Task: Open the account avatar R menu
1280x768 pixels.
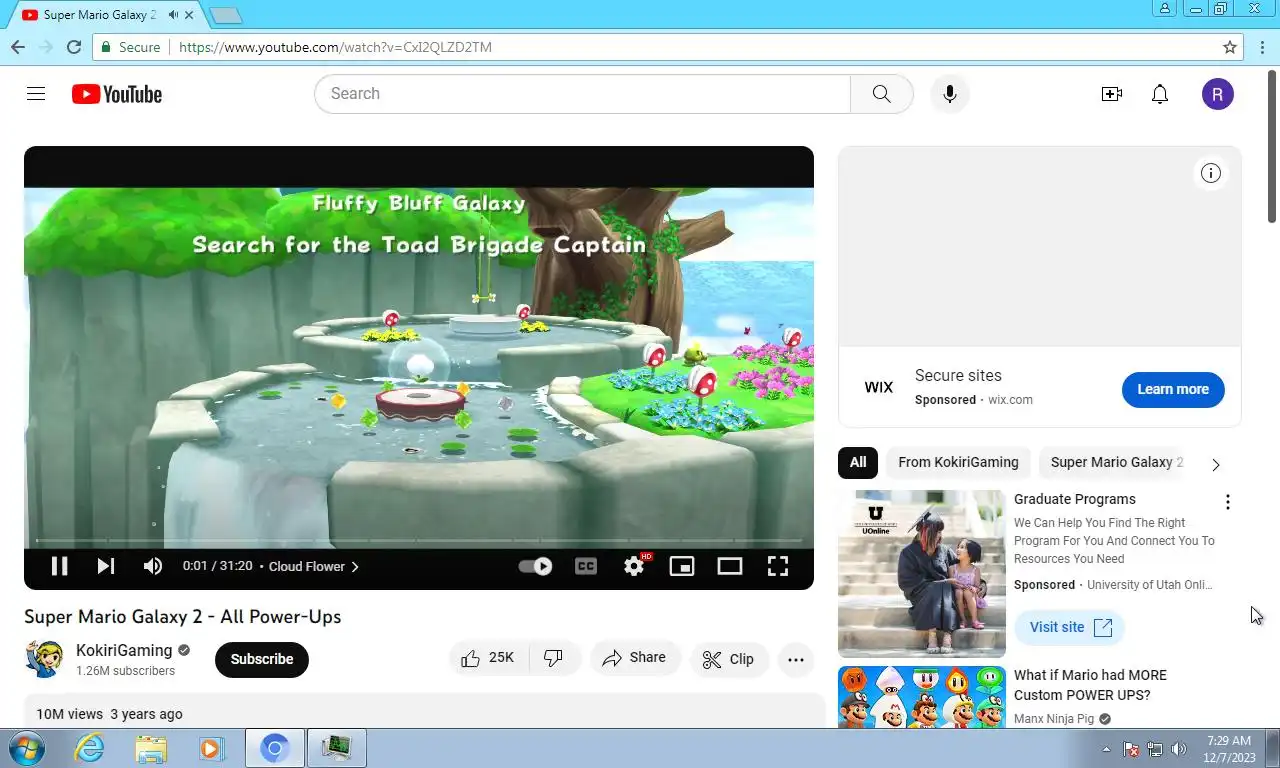Action: 1217,94
